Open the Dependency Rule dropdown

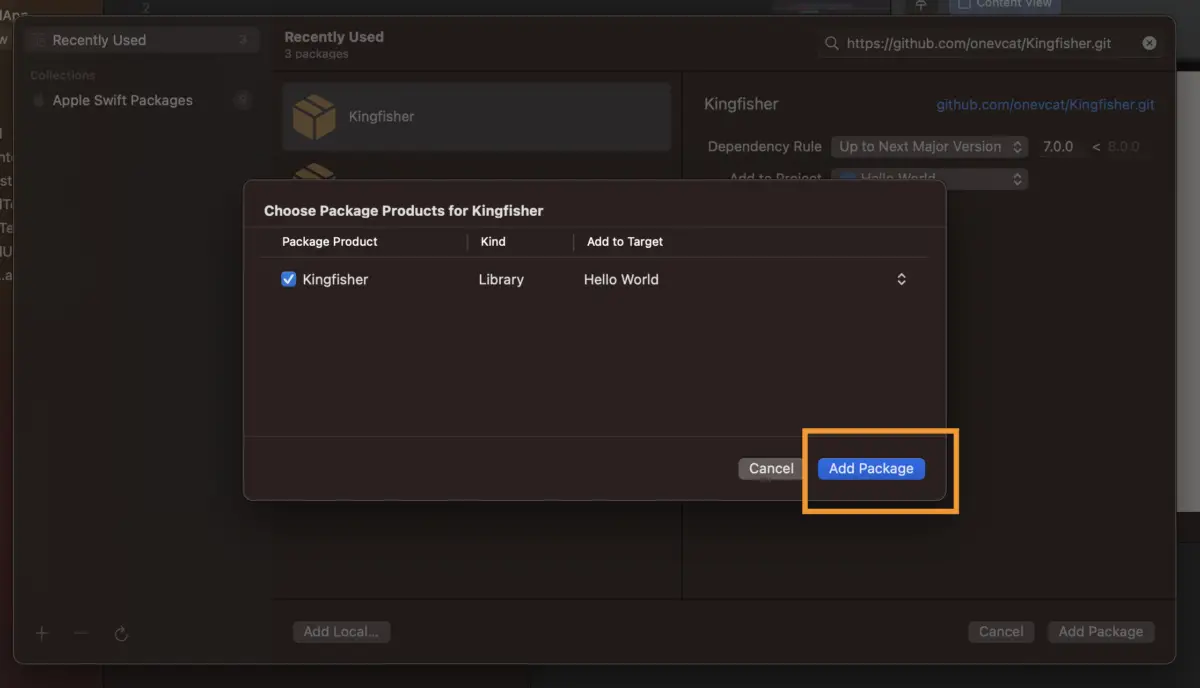tap(929, 146)
